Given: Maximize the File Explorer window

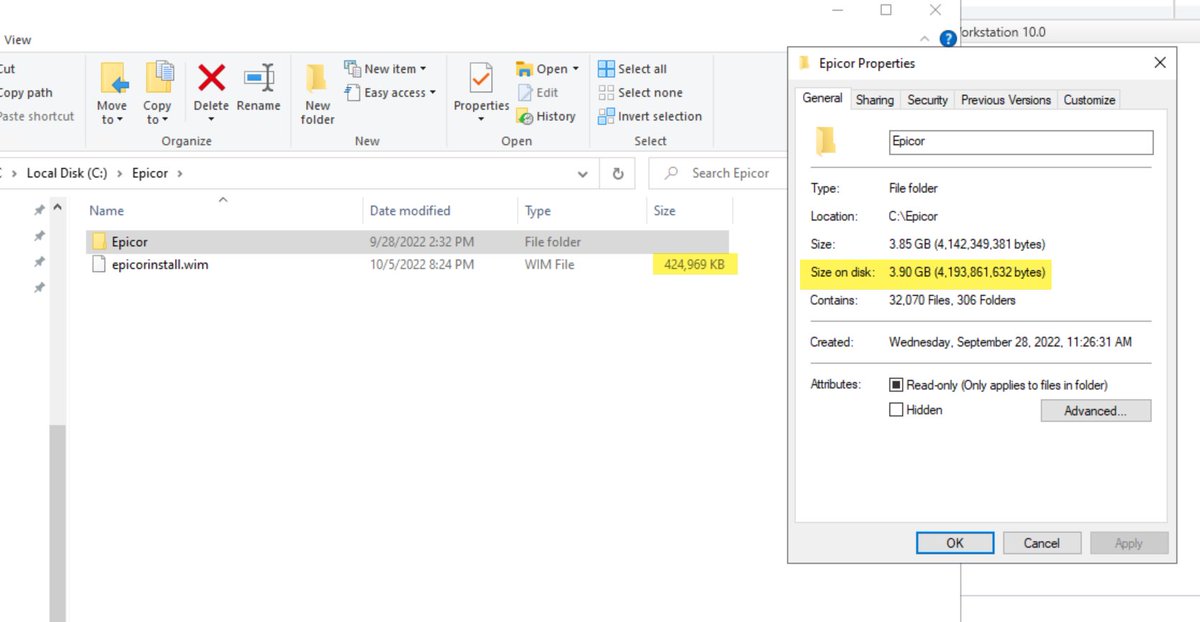Looking at the screenshot, I should (886, 10).
